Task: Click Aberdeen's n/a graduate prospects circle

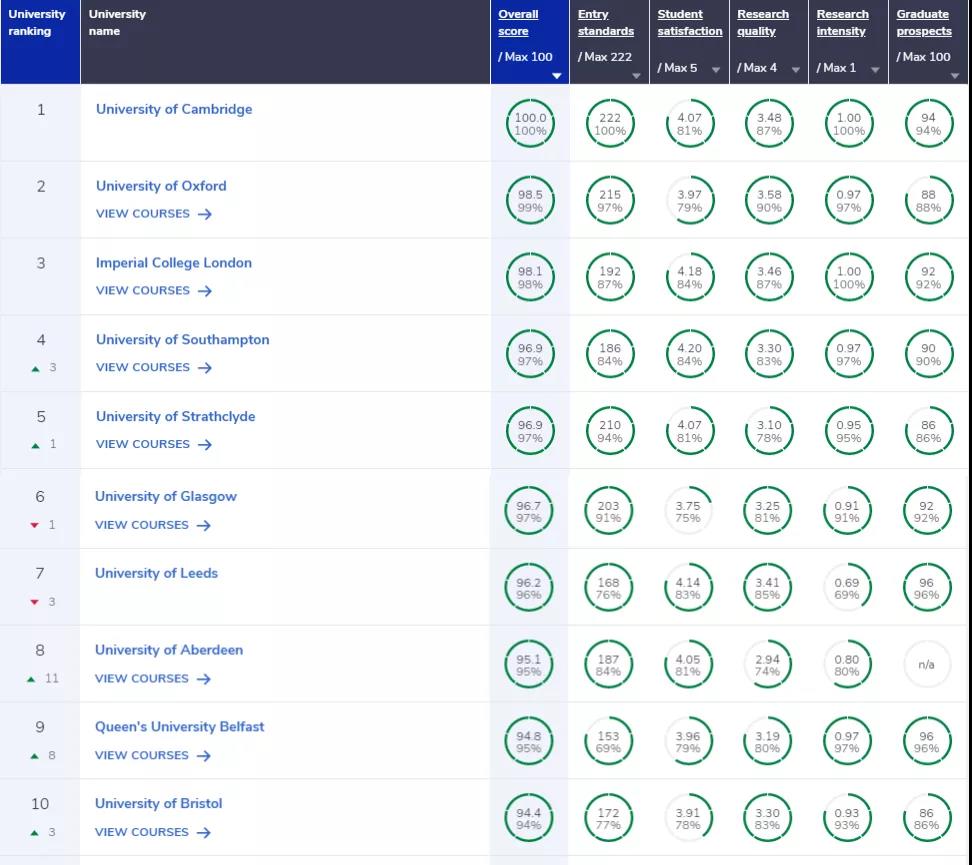Action: (x=926, y=665)
